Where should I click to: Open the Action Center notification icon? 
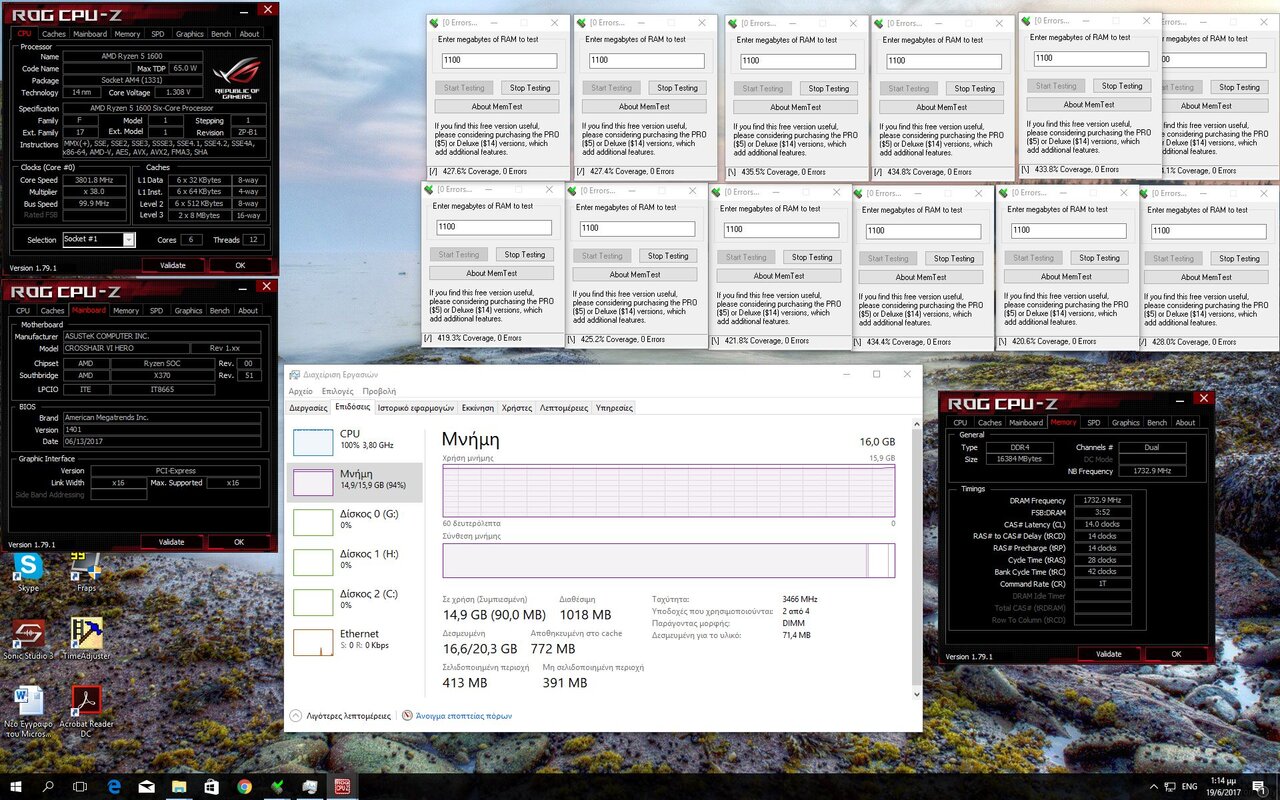1261,786
